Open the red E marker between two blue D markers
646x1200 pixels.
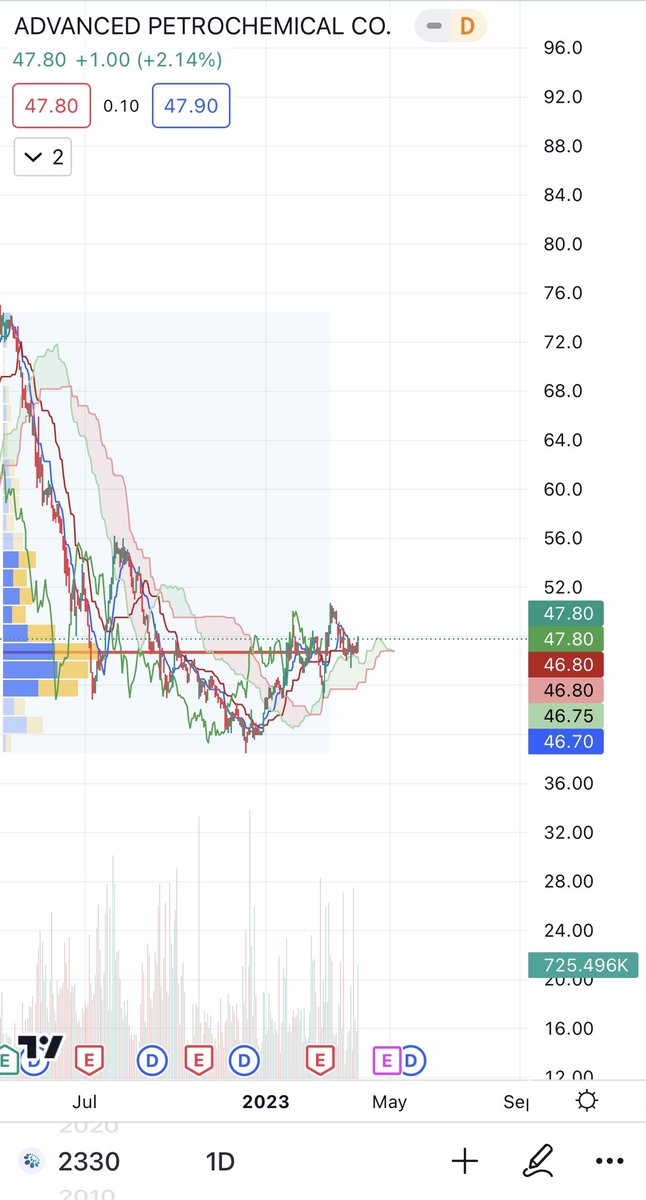tap(198, 1059)
